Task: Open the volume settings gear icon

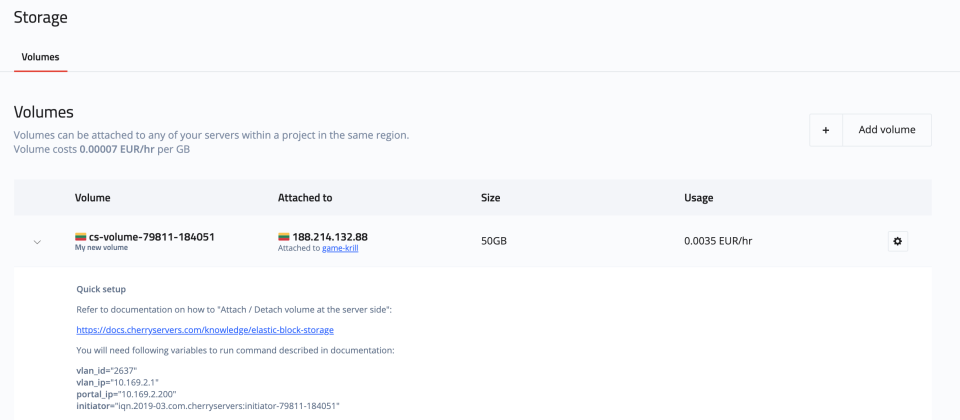Action: (x=897, y=241)
